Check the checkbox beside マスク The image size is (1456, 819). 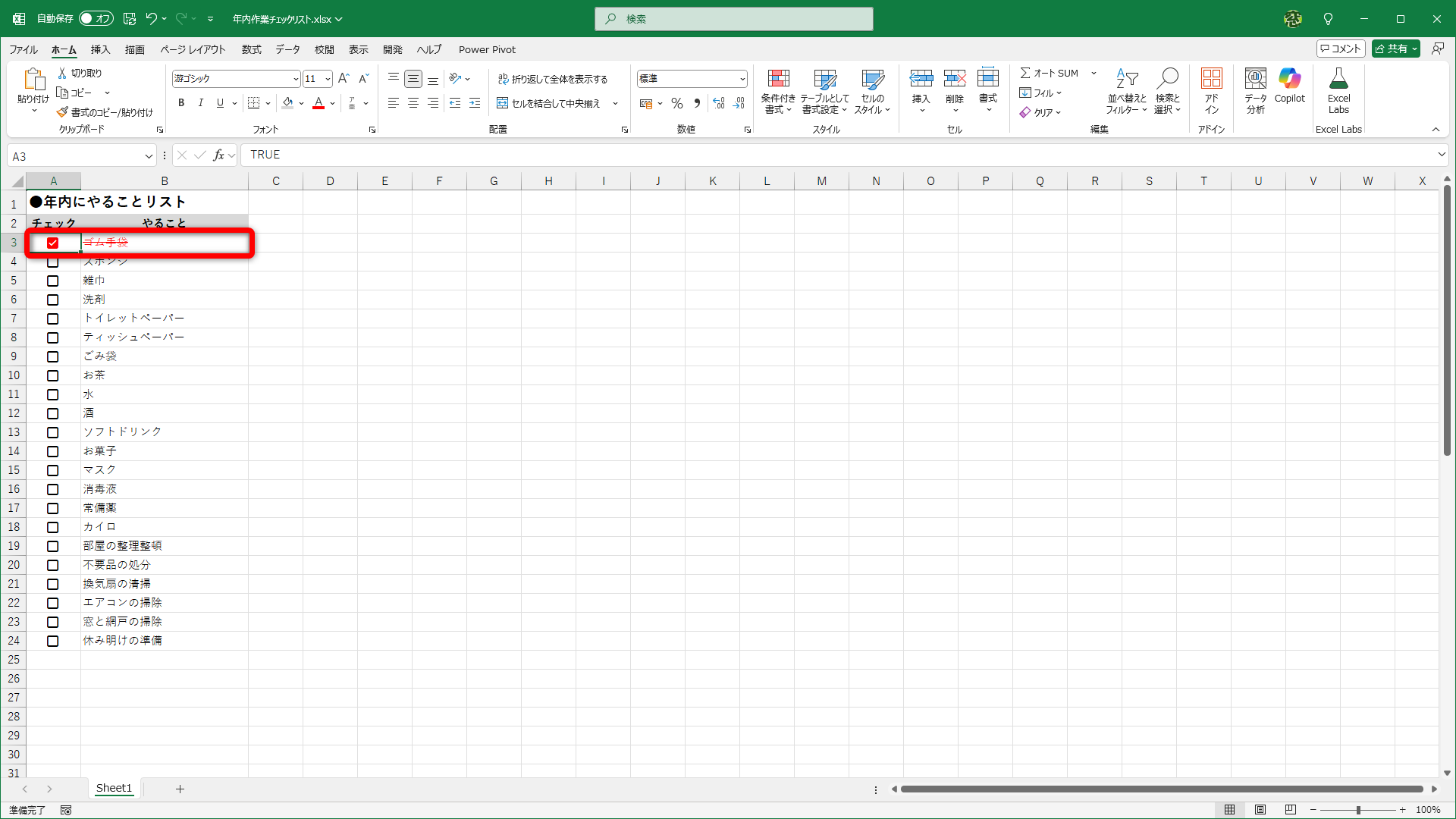52,470
